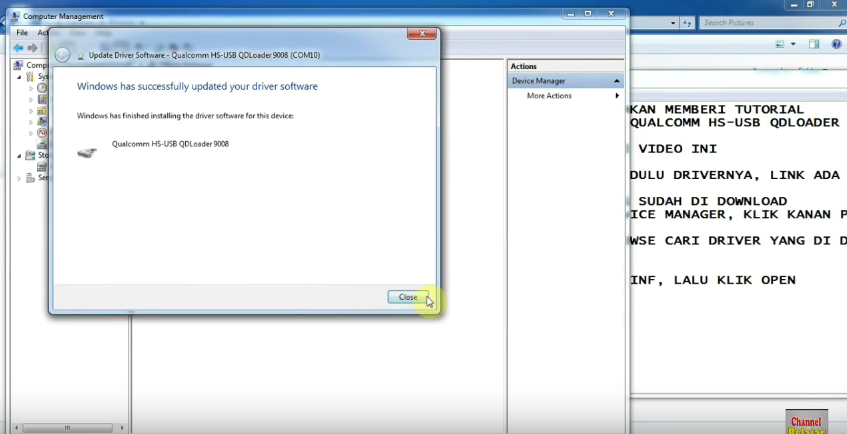Expand the Shared Folders node
The image size is (847, 434).
coord(31,111)
